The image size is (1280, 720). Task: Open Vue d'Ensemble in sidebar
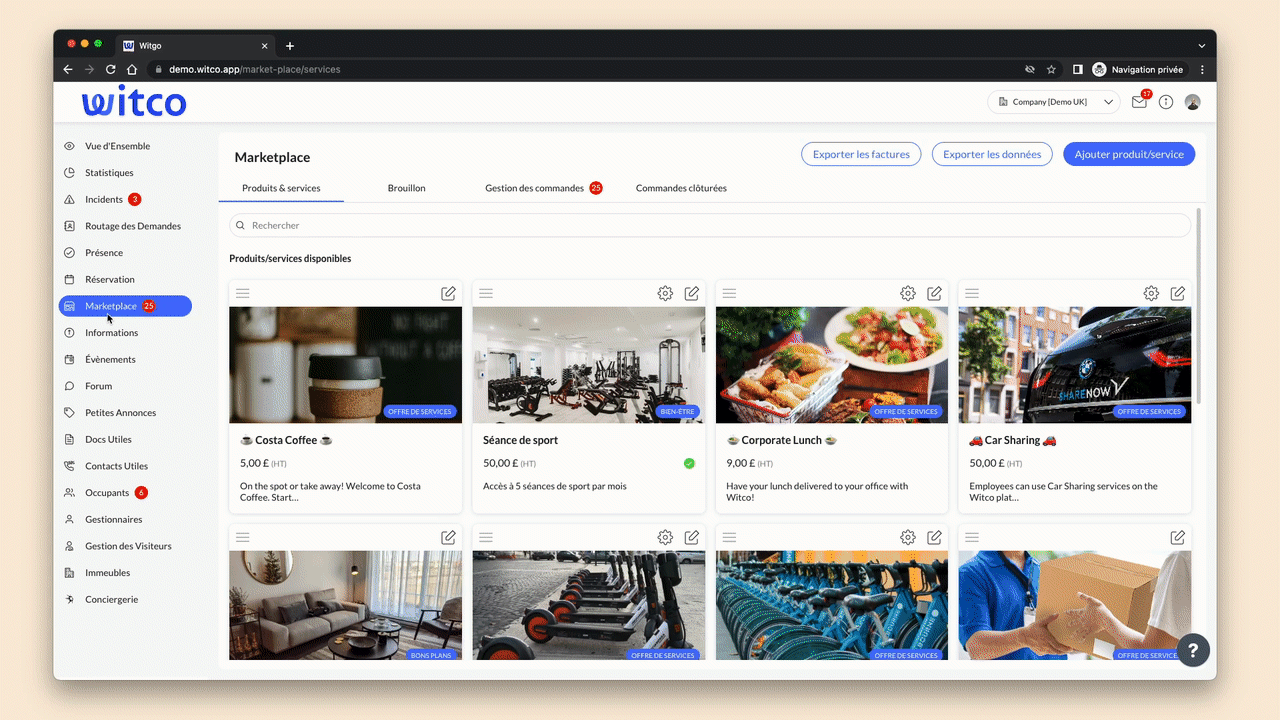tap(118, 146)
